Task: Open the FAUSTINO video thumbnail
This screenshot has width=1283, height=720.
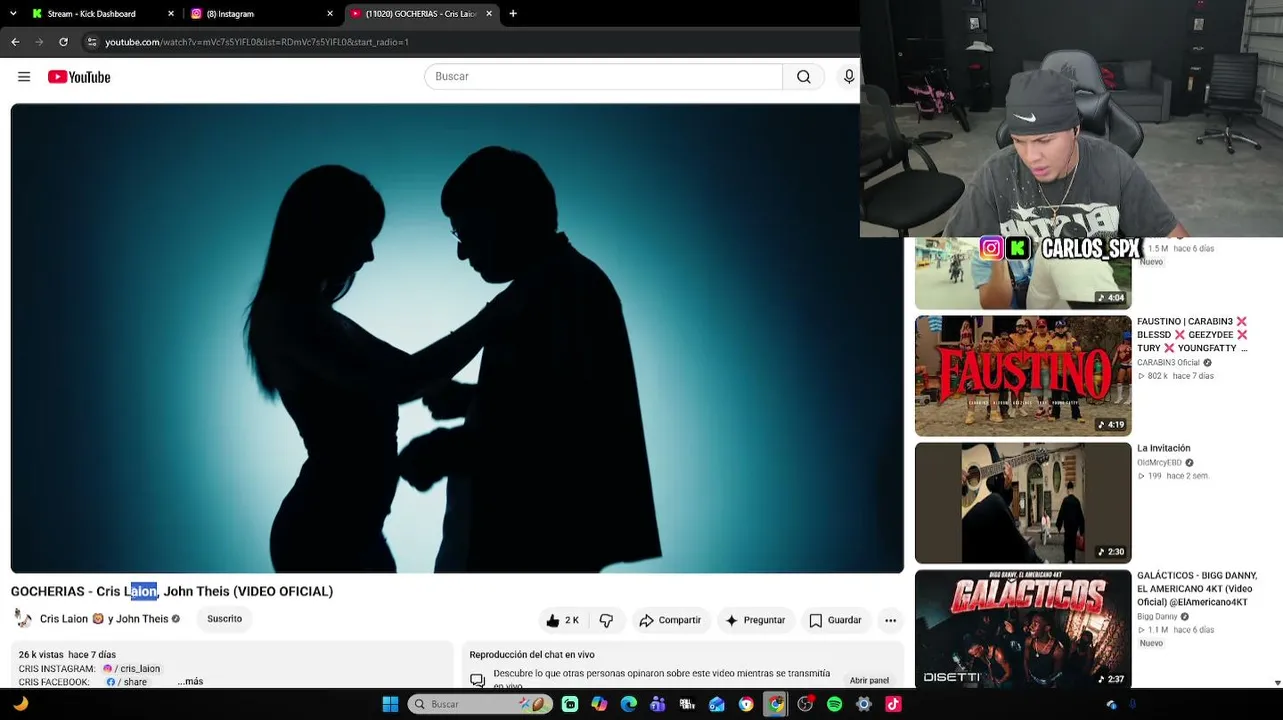Action: pyautogui.click(x=1023, y=376)
